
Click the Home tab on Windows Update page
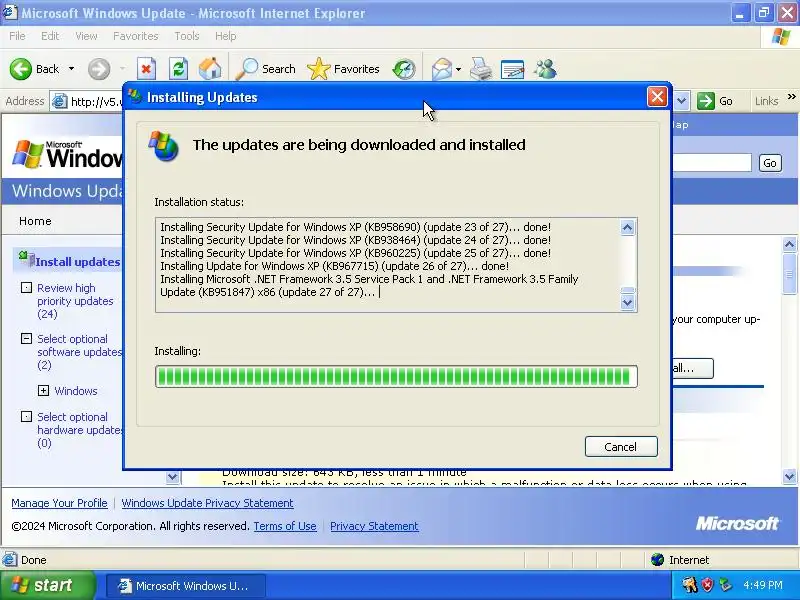click(35, 221)
